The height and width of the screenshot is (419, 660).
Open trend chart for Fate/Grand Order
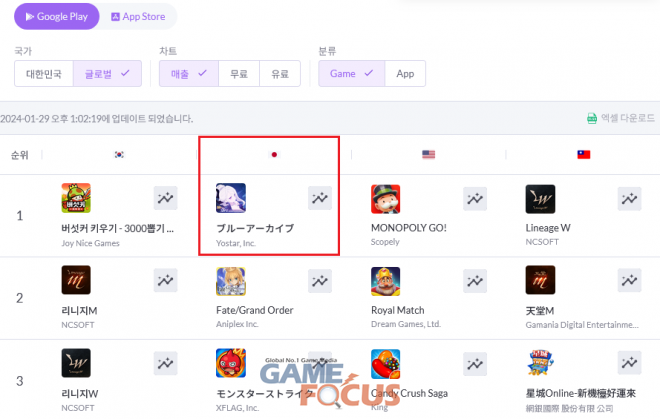pos(320,281)
